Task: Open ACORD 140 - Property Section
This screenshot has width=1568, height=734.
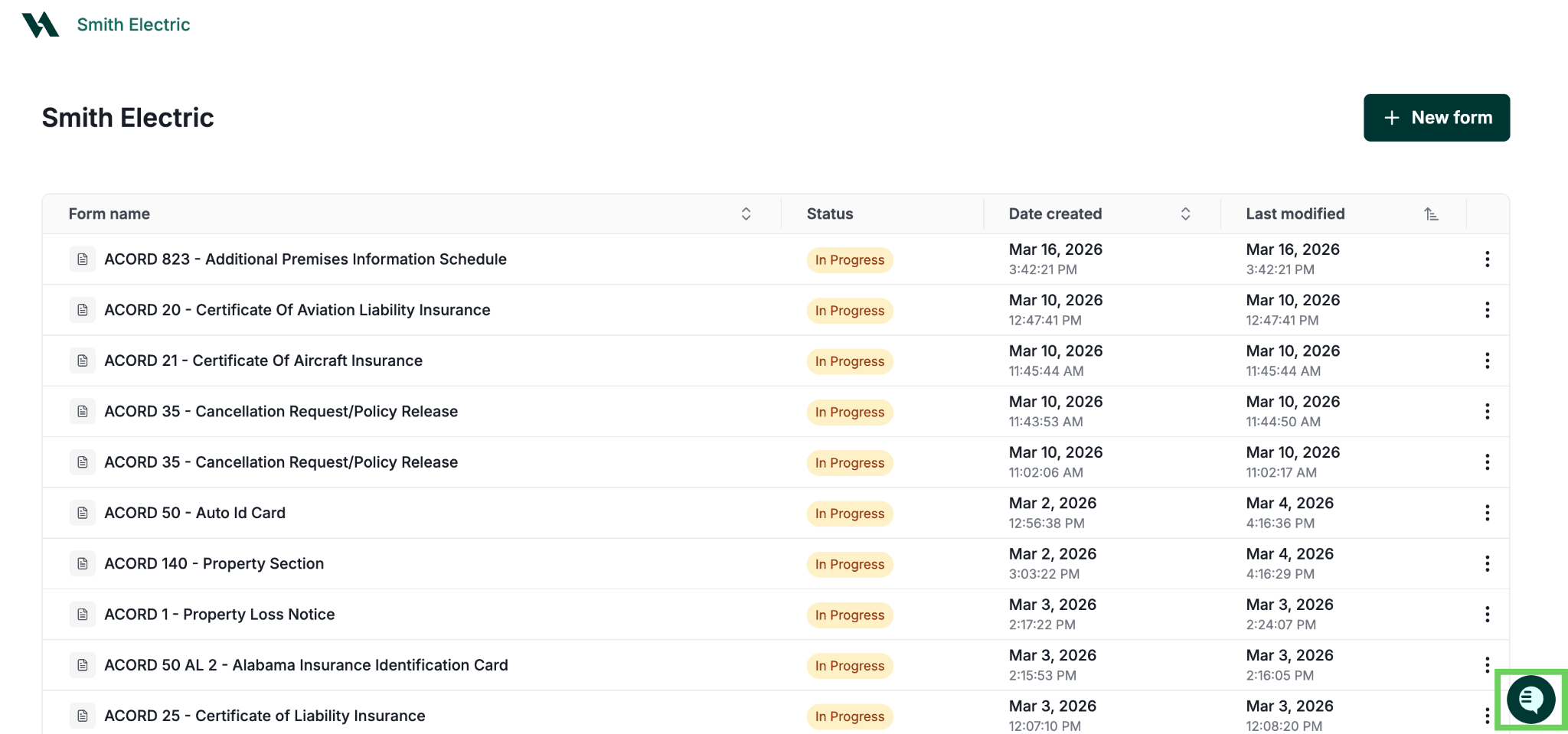Action: [x=214, y=564]
